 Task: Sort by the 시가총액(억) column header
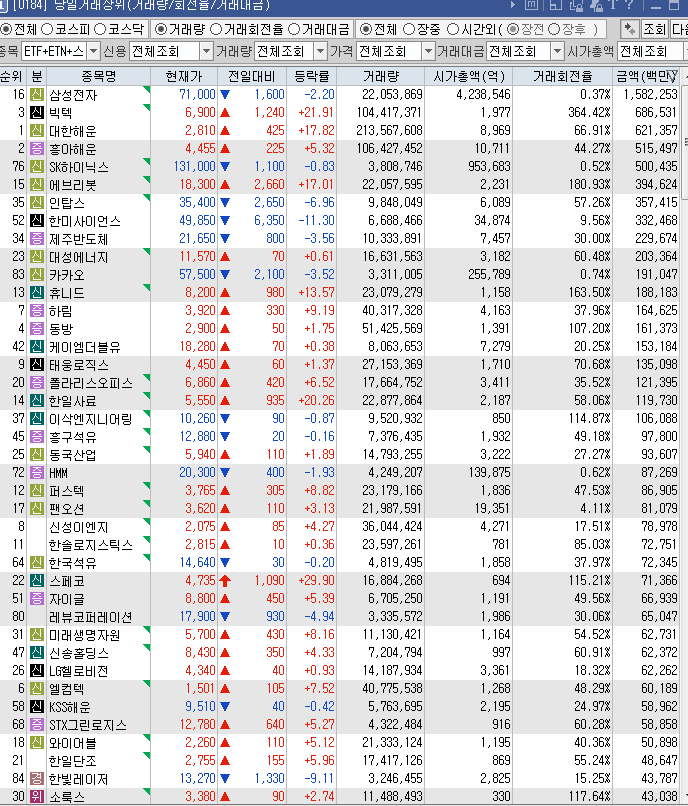(x=469, y=77)
